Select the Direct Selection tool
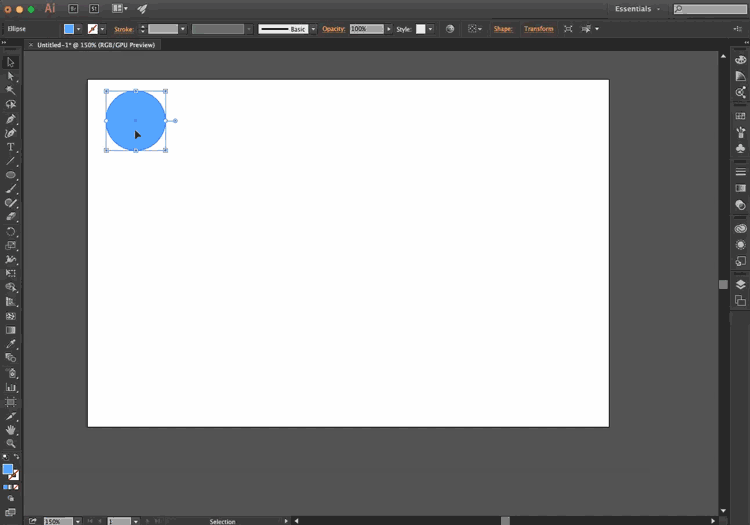The width and height of the screenshot is (750, 525). pos(11,76)
